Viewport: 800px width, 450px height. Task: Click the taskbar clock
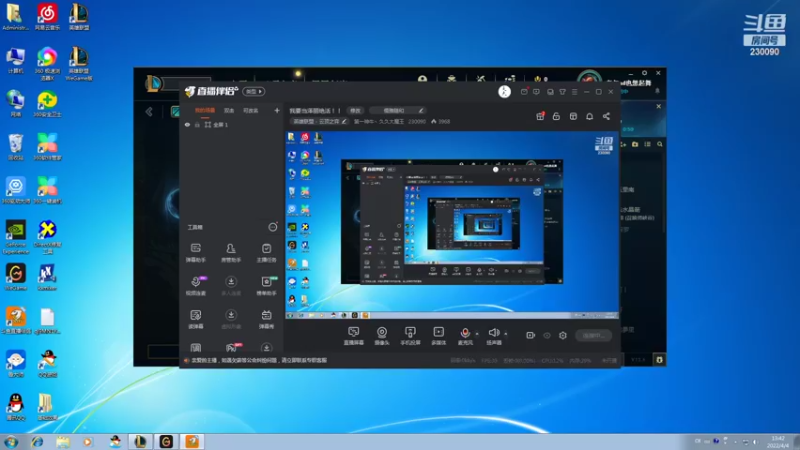coord(778,442)
